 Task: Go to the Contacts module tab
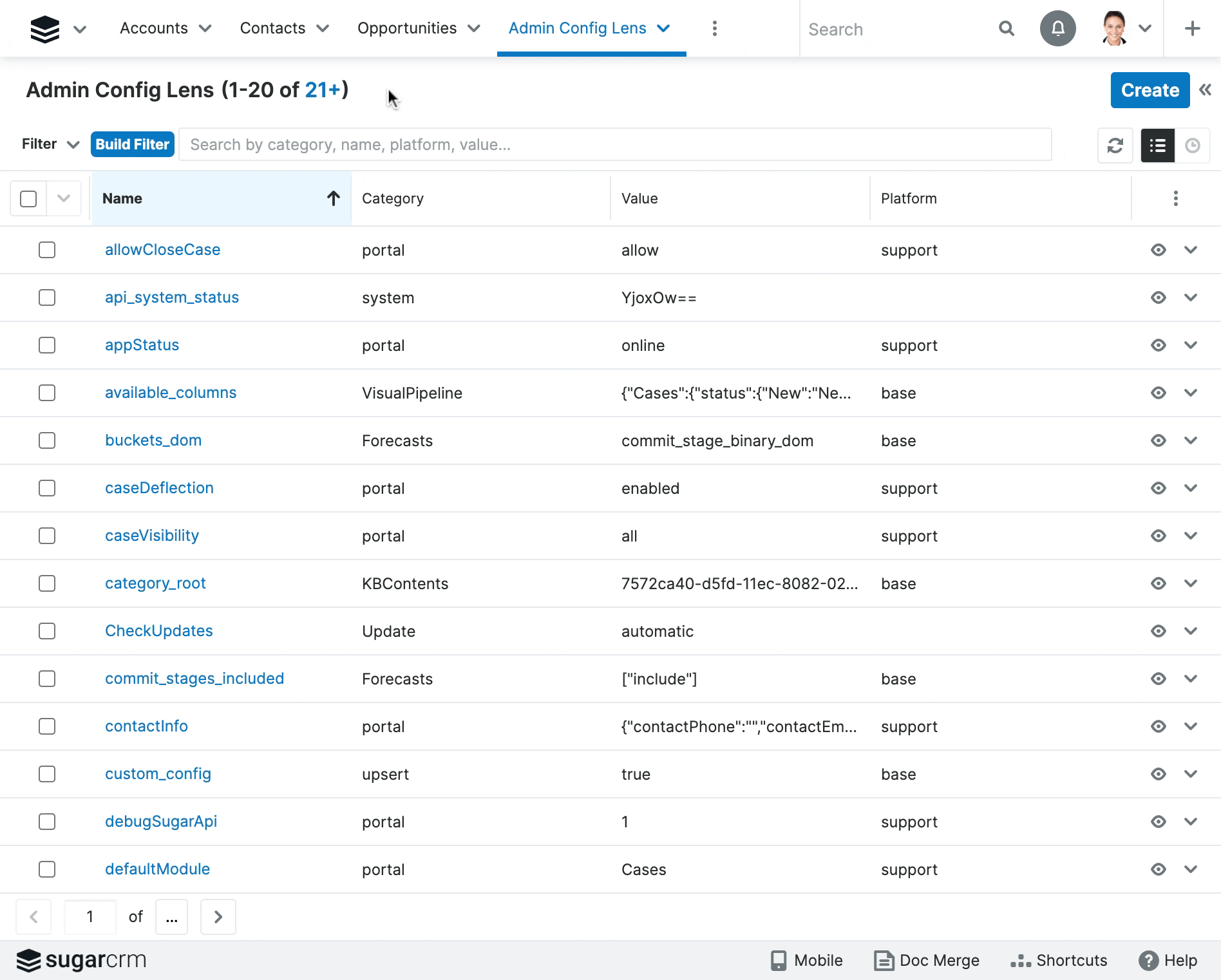point(272,29)
